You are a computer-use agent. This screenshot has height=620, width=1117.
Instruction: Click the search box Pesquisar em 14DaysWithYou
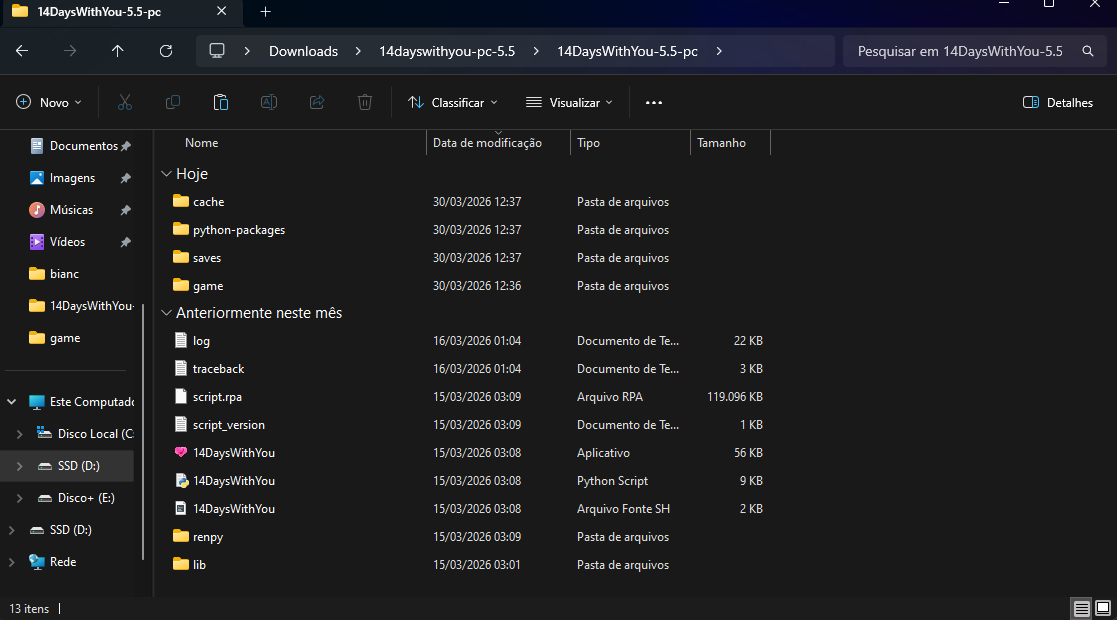[x=960, y=51]
